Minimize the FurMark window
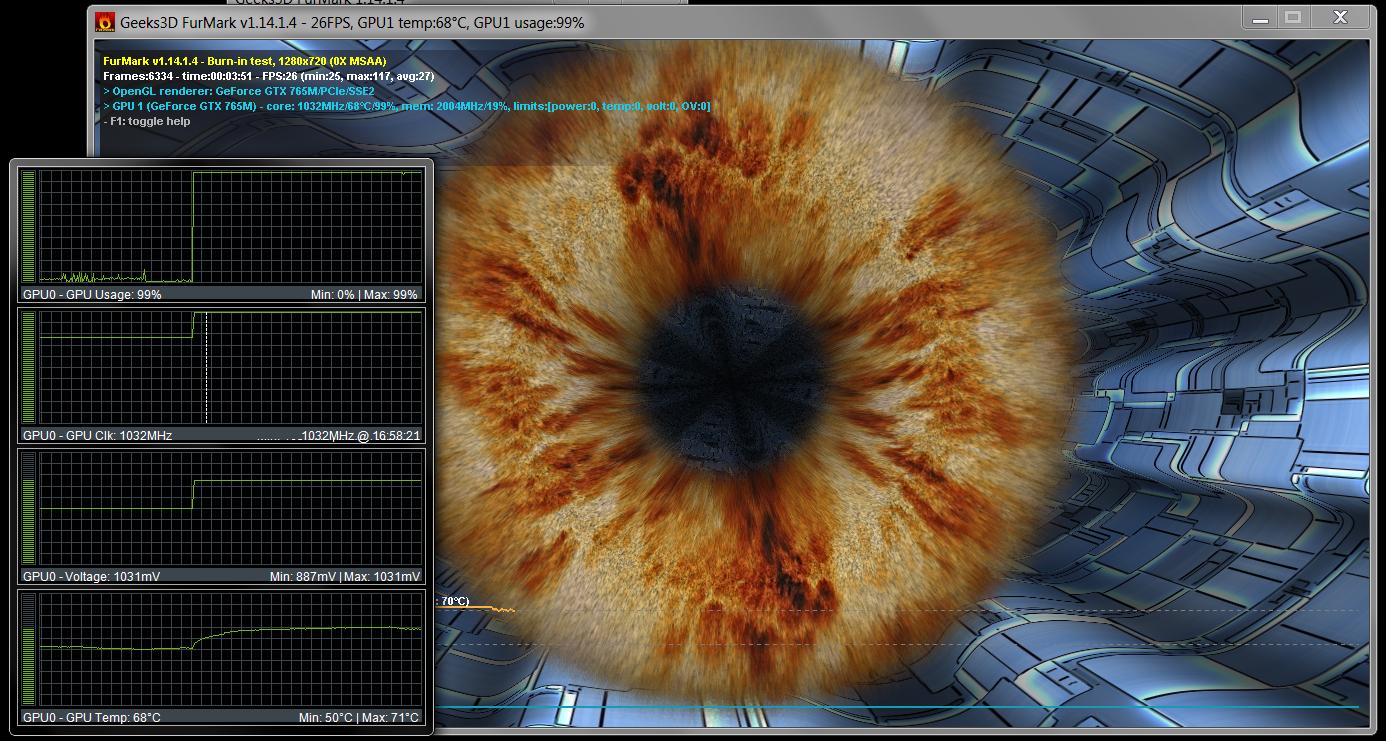The height and width of the screenshot is (741, 1386). [1261, 18]
